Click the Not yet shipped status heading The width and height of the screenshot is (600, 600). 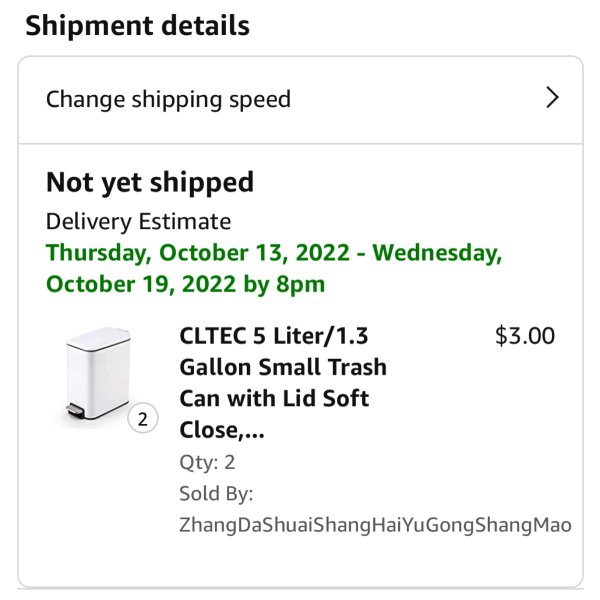pyautogui.click(x=150, y=183)
